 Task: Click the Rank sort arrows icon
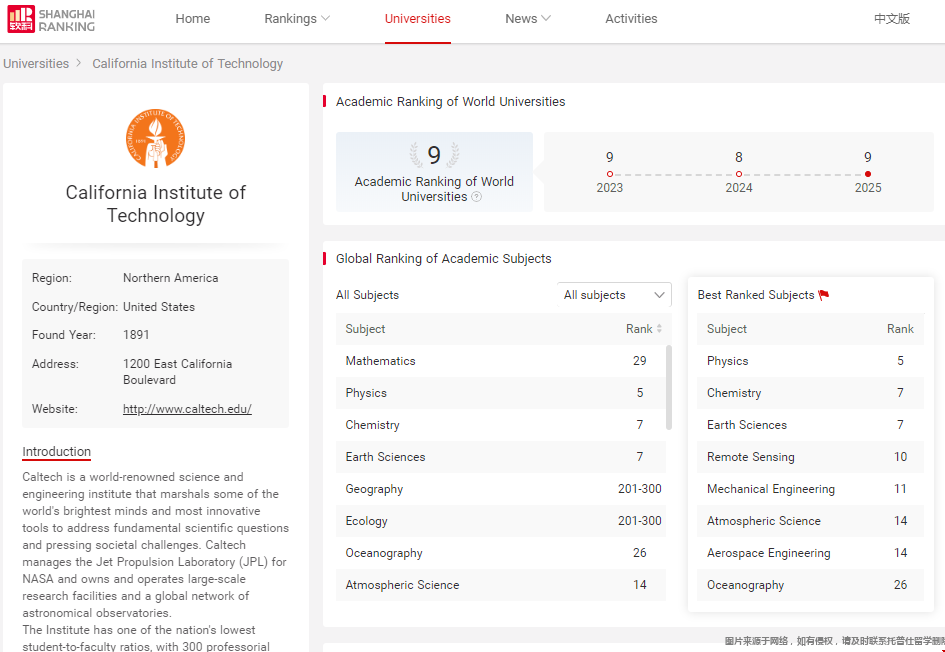tap(659, 329)
